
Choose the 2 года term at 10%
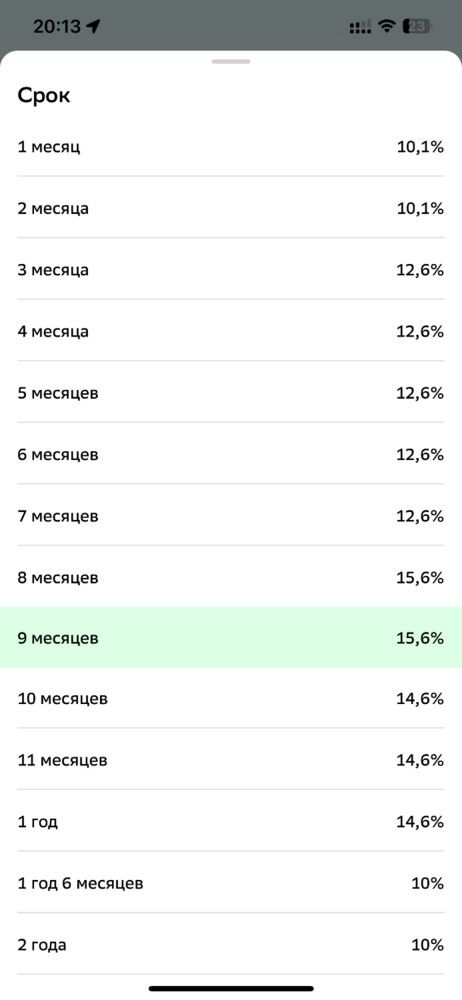click(231, 945)
